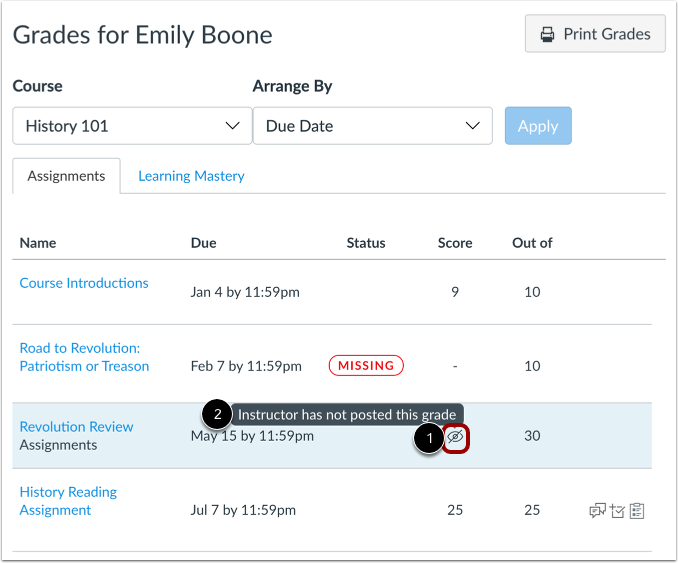Click the Status column header
The width and height of the screenshot is (678, 563).
pyautogui.click(x=366, y=243)
